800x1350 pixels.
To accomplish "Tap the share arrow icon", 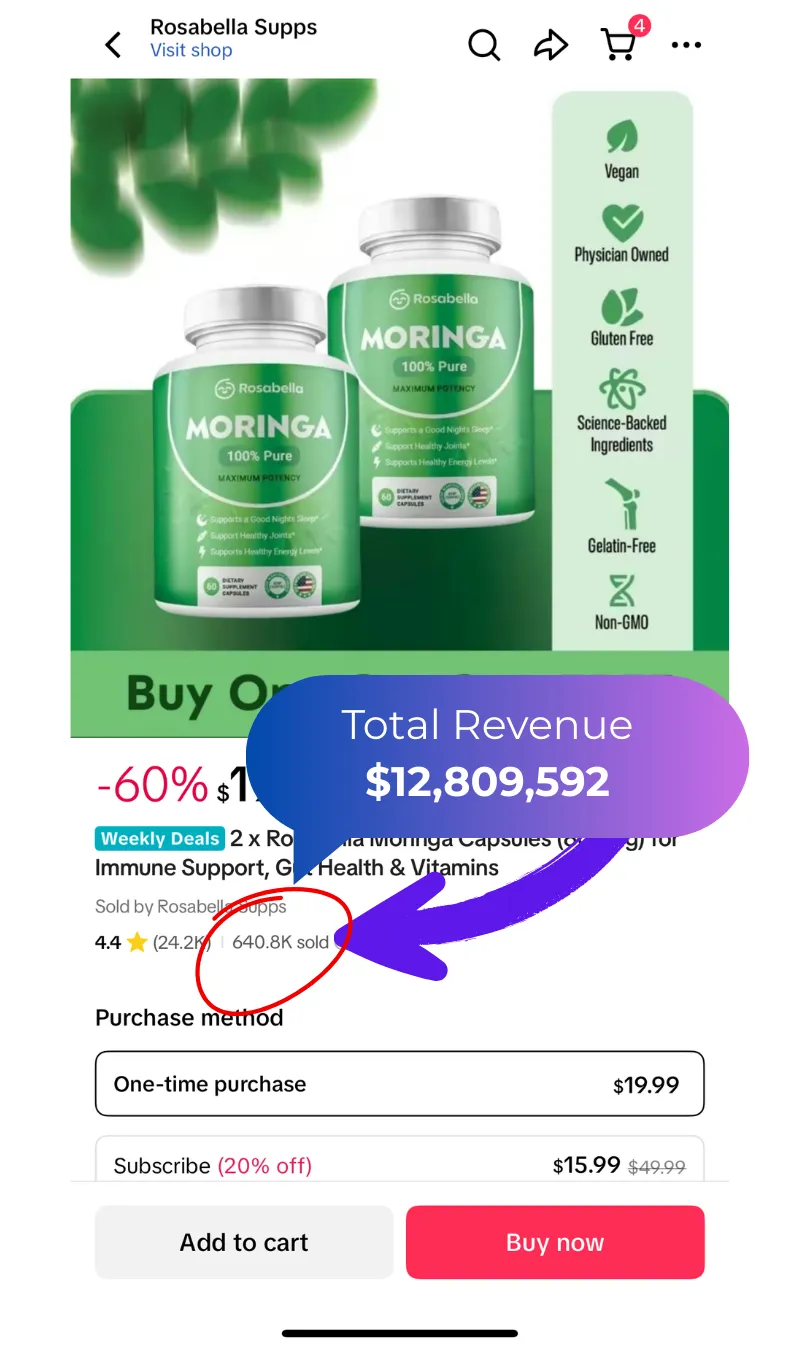I will (550, 45).
